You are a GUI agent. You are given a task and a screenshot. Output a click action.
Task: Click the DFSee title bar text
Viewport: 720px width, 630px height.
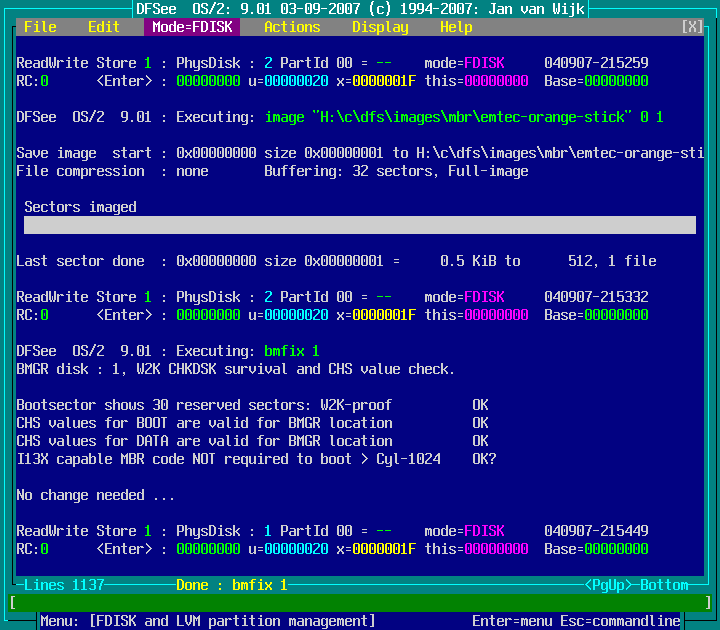tap(360, 9)
